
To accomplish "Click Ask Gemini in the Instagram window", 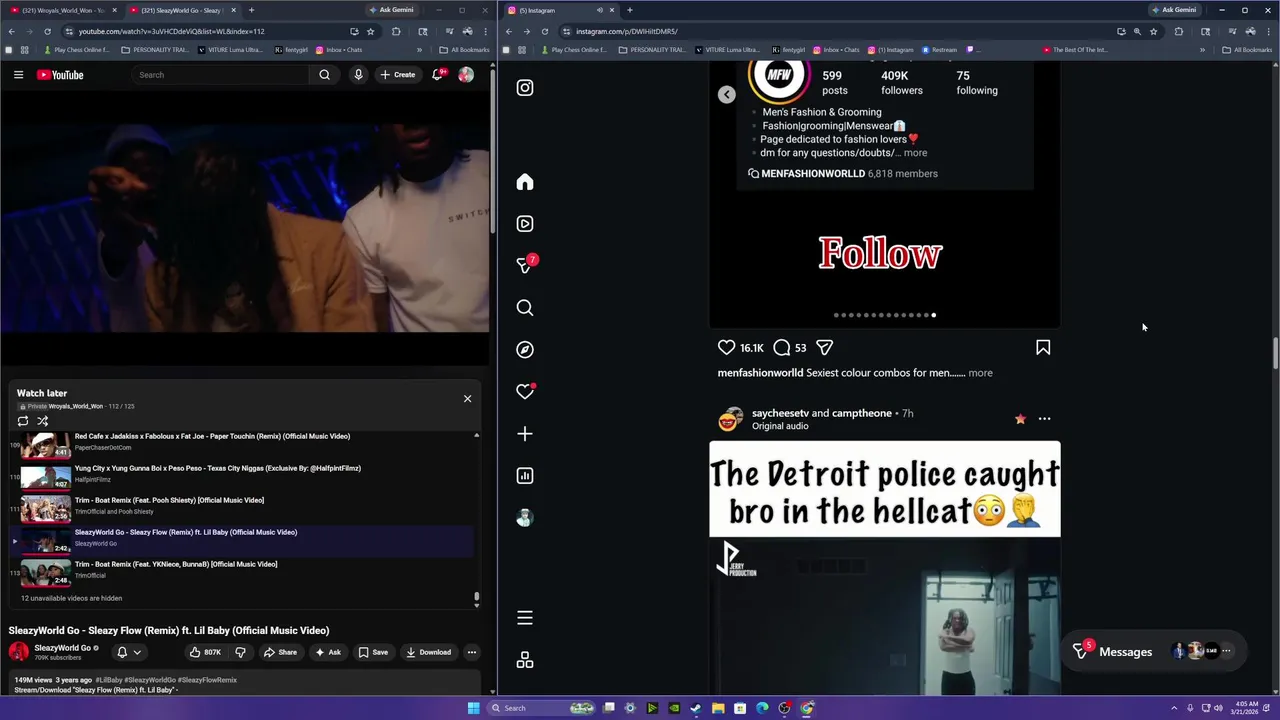I will pos(1174,10).
